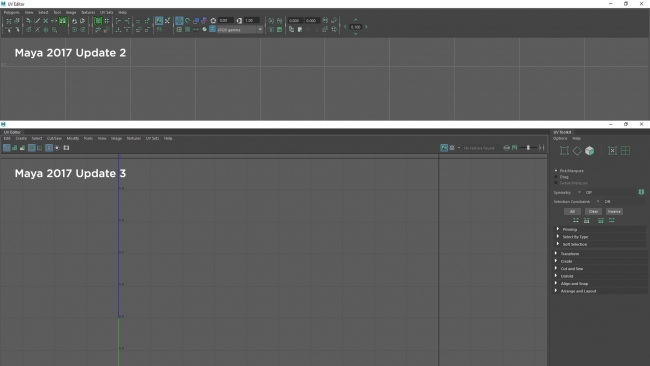Select UV vertex selection mode icon in Toolkit
This screenshot has height=366, width=650.
tap(564, 151)
